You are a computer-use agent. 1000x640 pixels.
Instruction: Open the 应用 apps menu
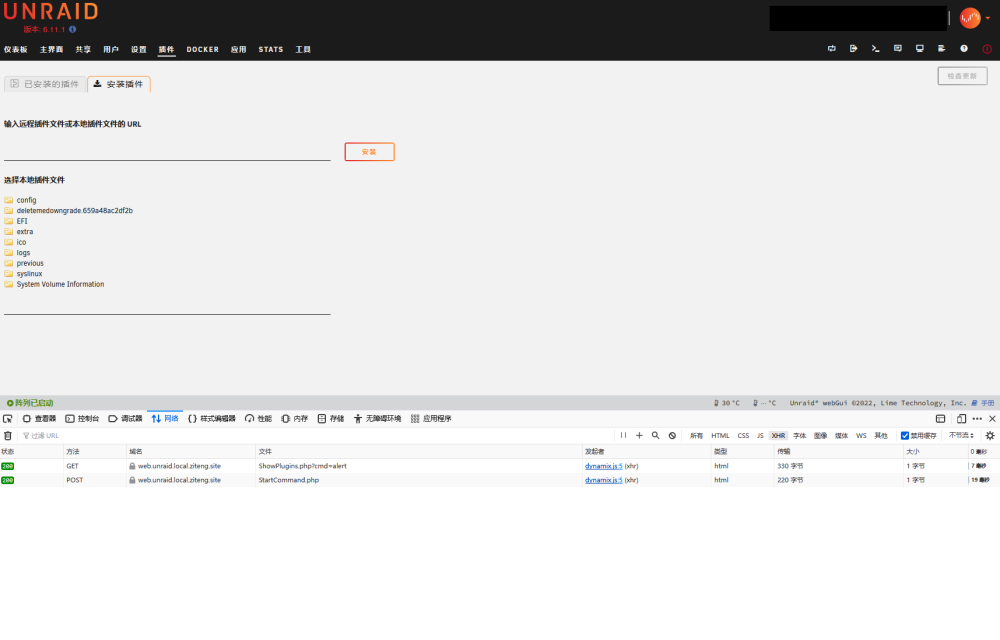239,49
